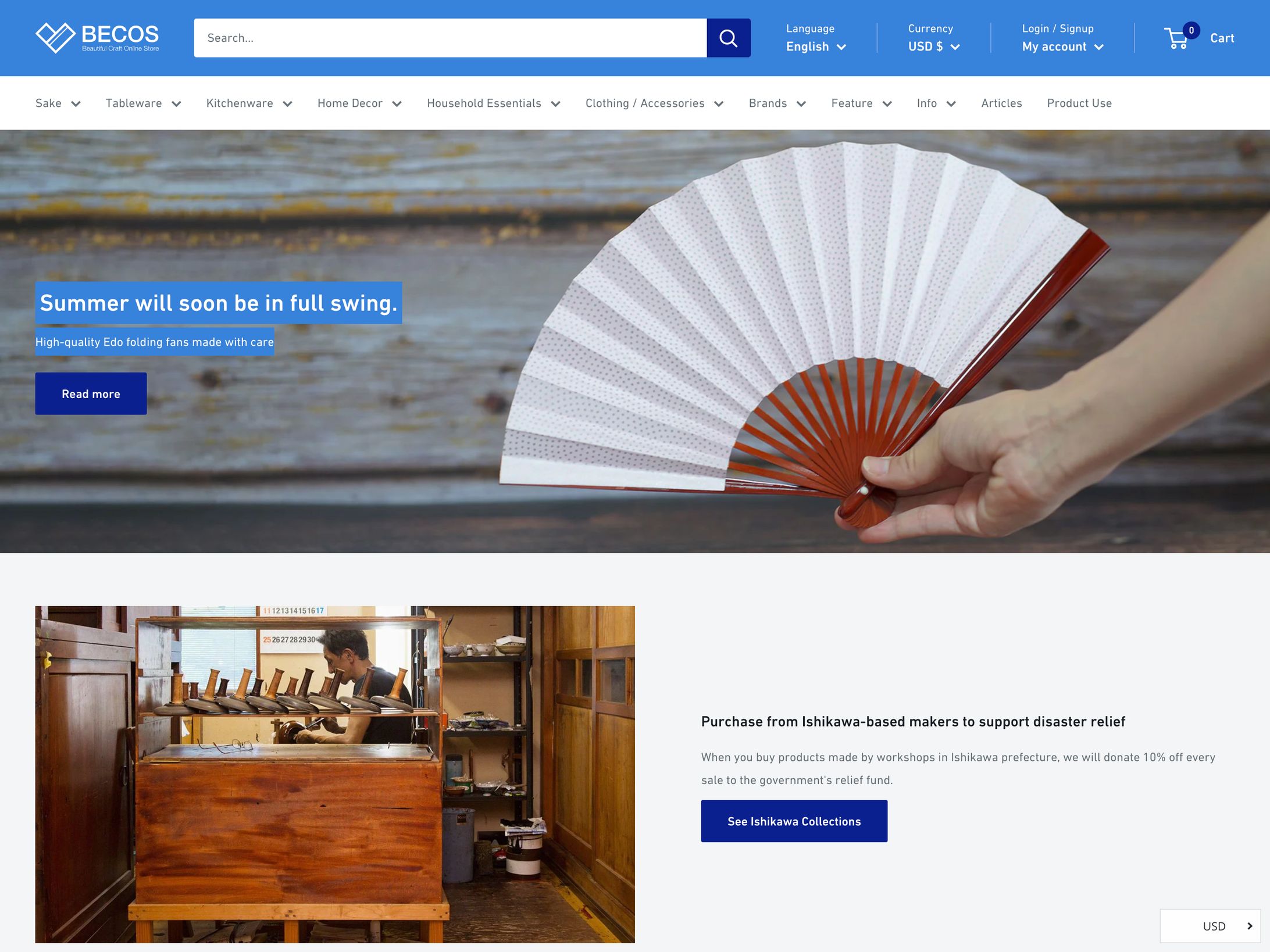This screenshot has height=952, width=1270.
Task: Open the shopping cart icon
Action: tap(1177, 38)
